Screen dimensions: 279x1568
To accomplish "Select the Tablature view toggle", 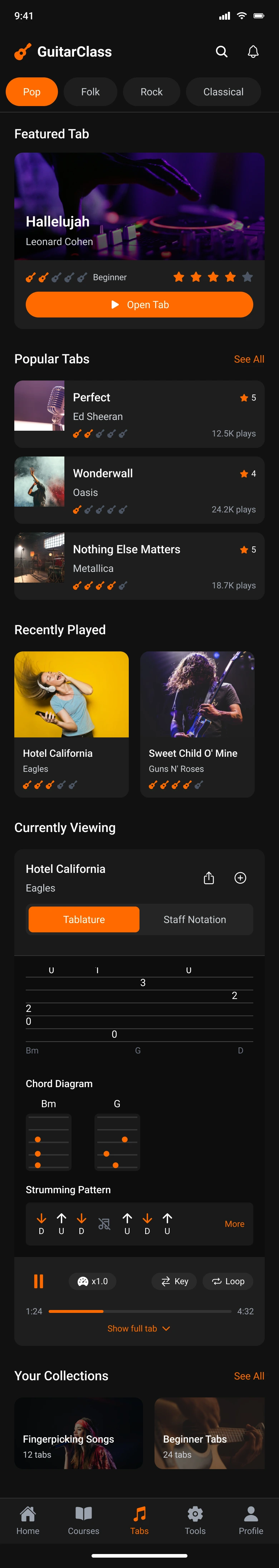I will coord(84,919).
